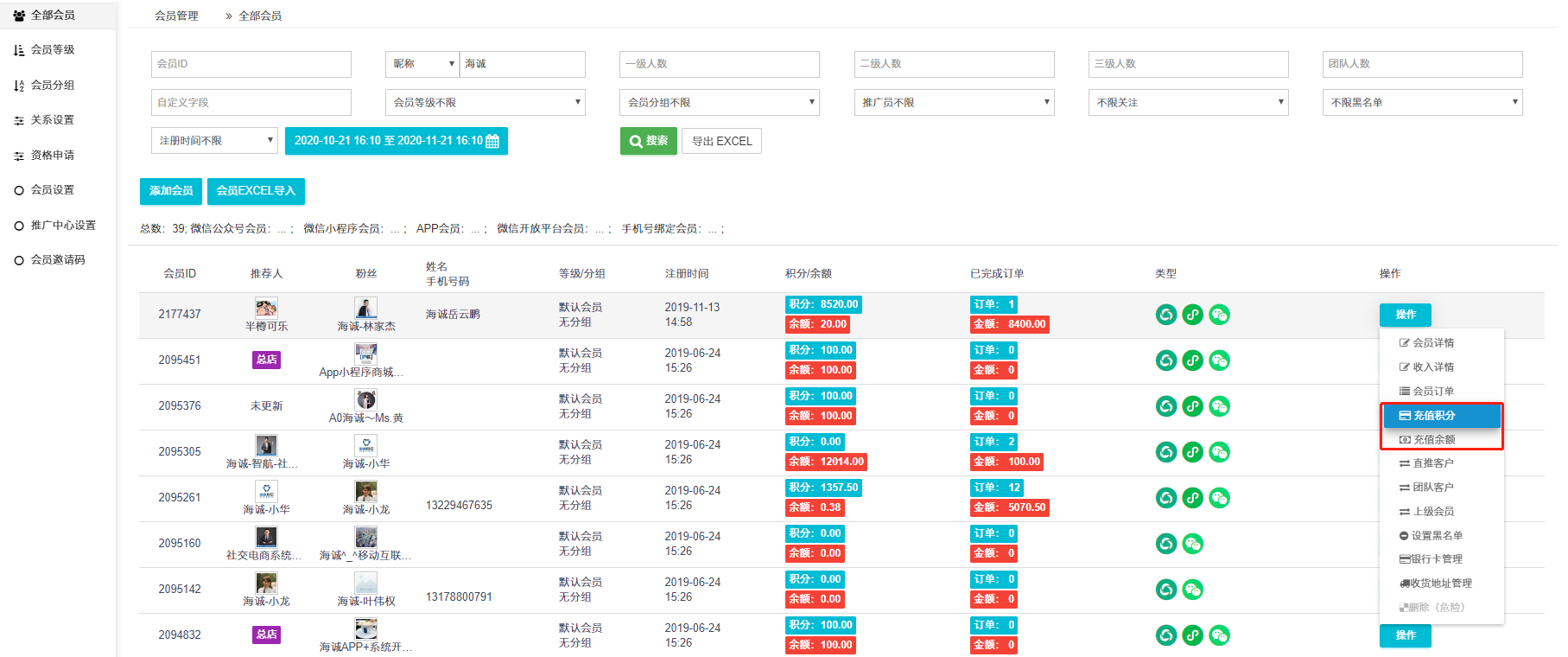Screen dimensions: 1568x657
Task: Click the 全部会员 icon in the sidebar
Action: [19, 16]
